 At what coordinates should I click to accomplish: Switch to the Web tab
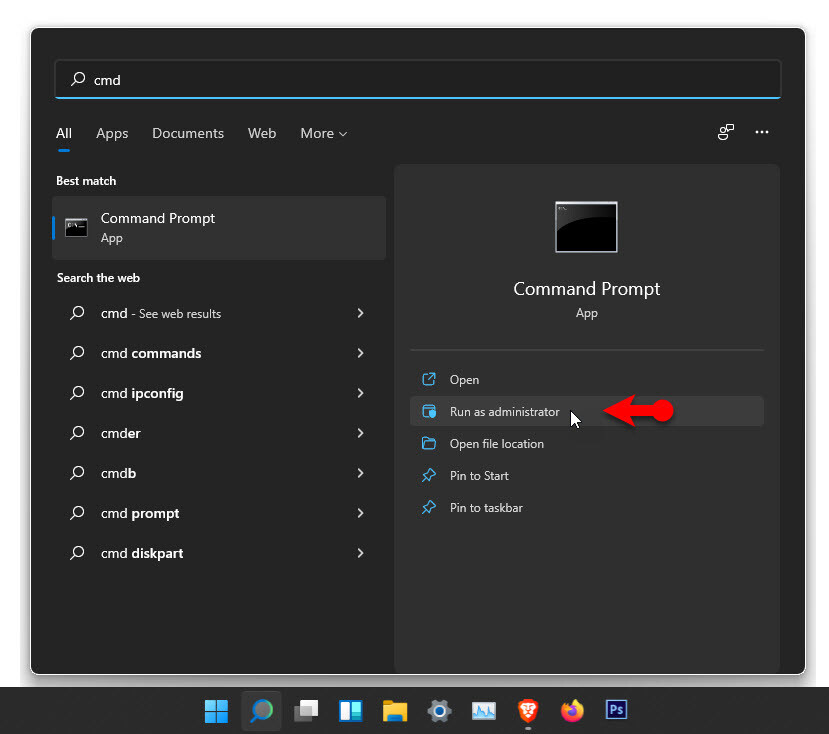coord(262,133)
